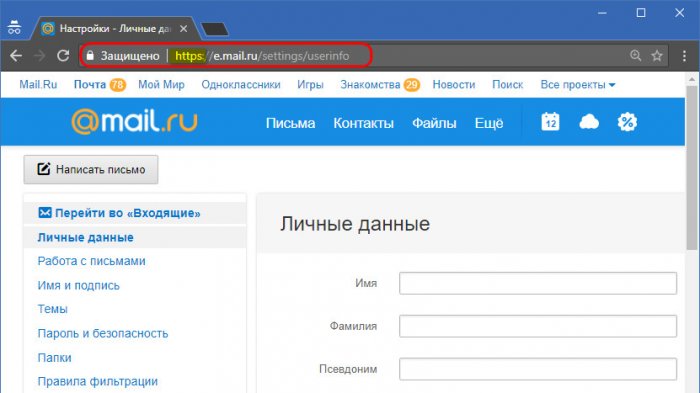700x393 pixels.
Task: Open Знакомства link
Action: point(370,84)
